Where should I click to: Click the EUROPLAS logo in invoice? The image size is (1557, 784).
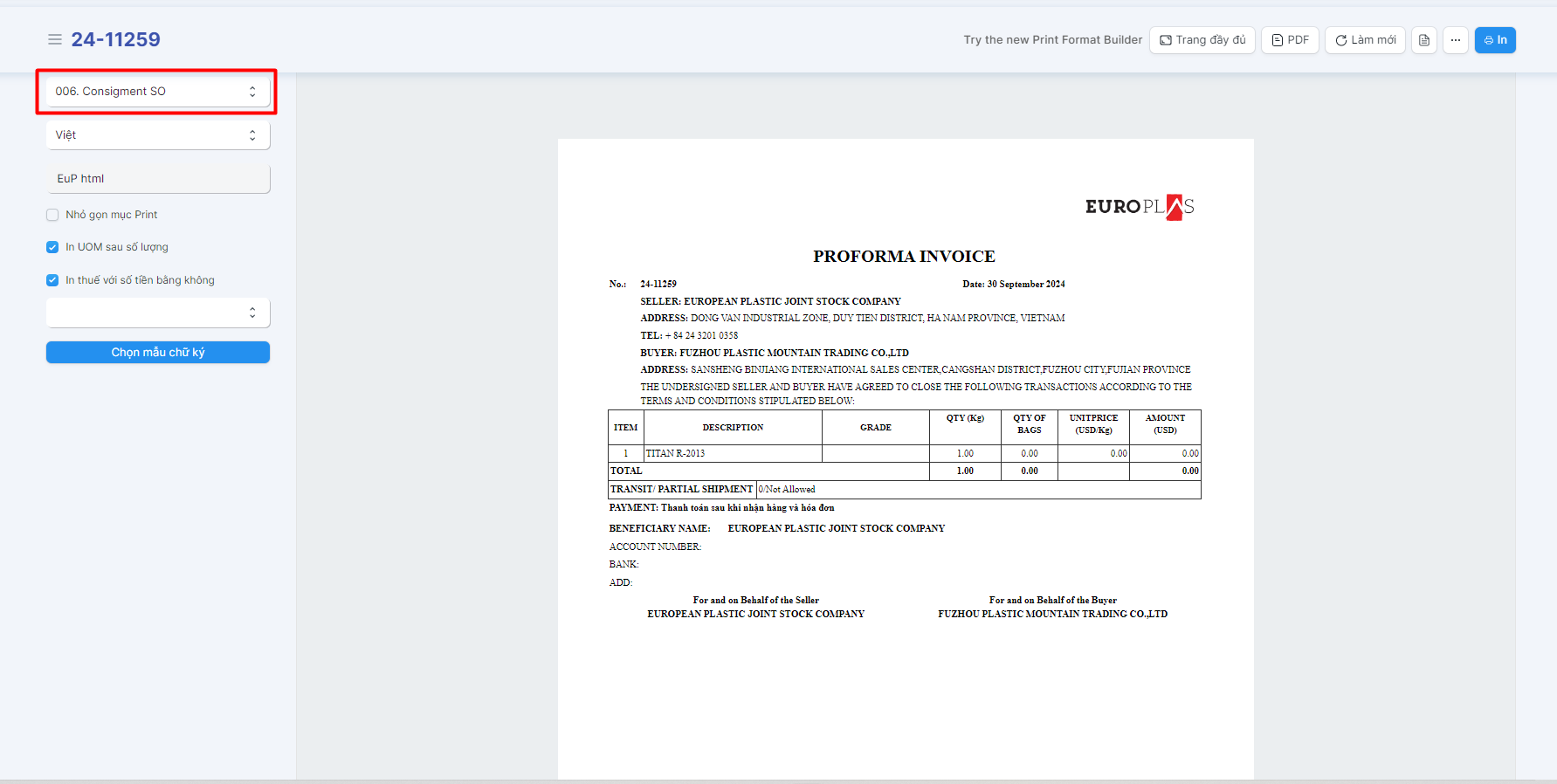point(1140,207)
